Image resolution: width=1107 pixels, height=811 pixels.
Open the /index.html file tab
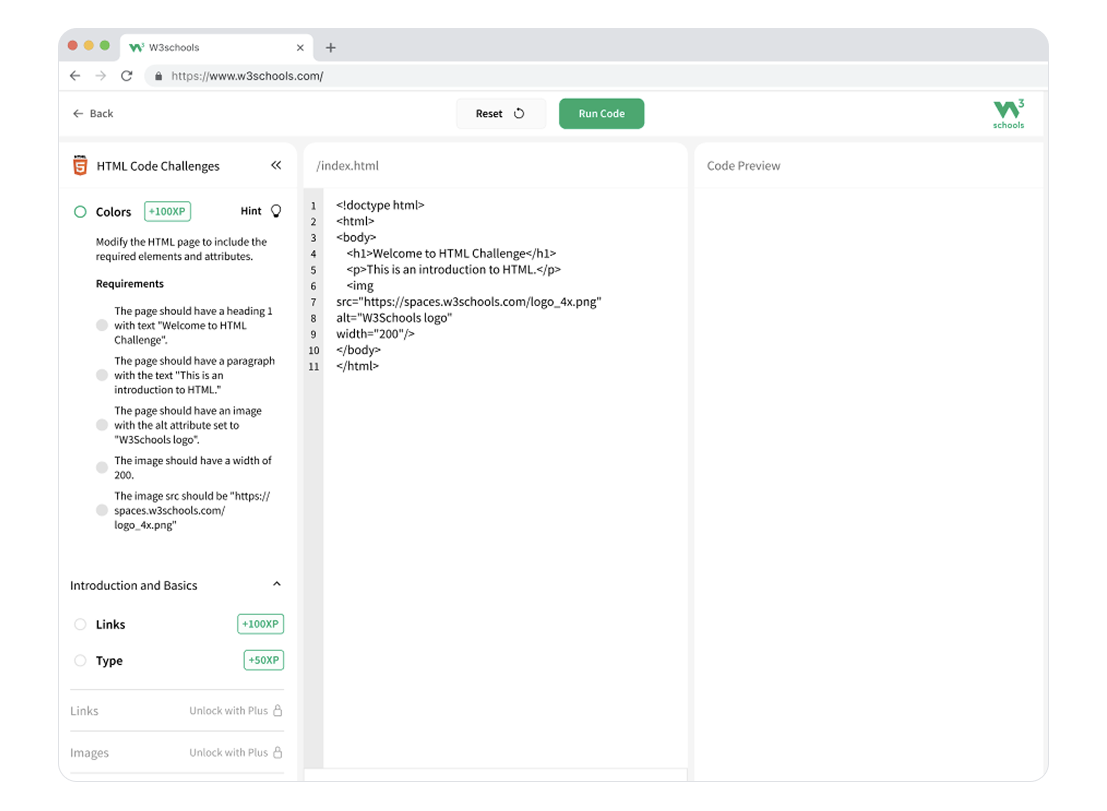347,166
